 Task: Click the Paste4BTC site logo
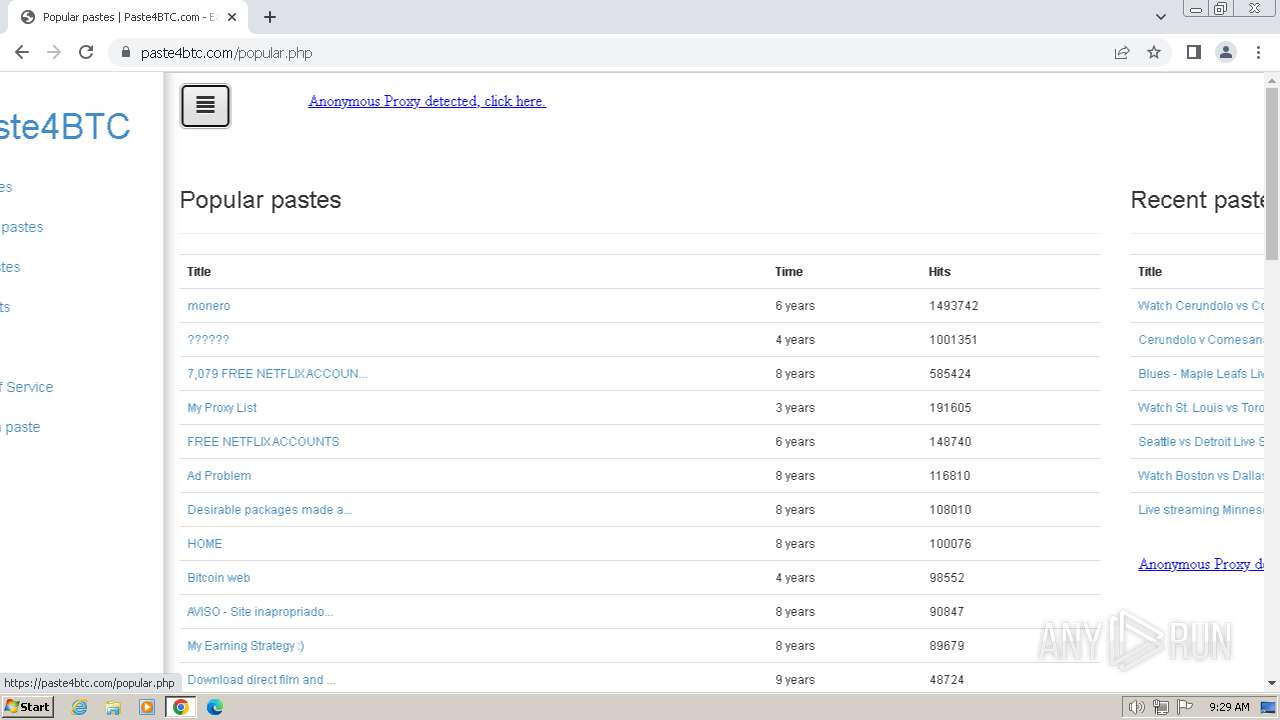click(65, 127)
